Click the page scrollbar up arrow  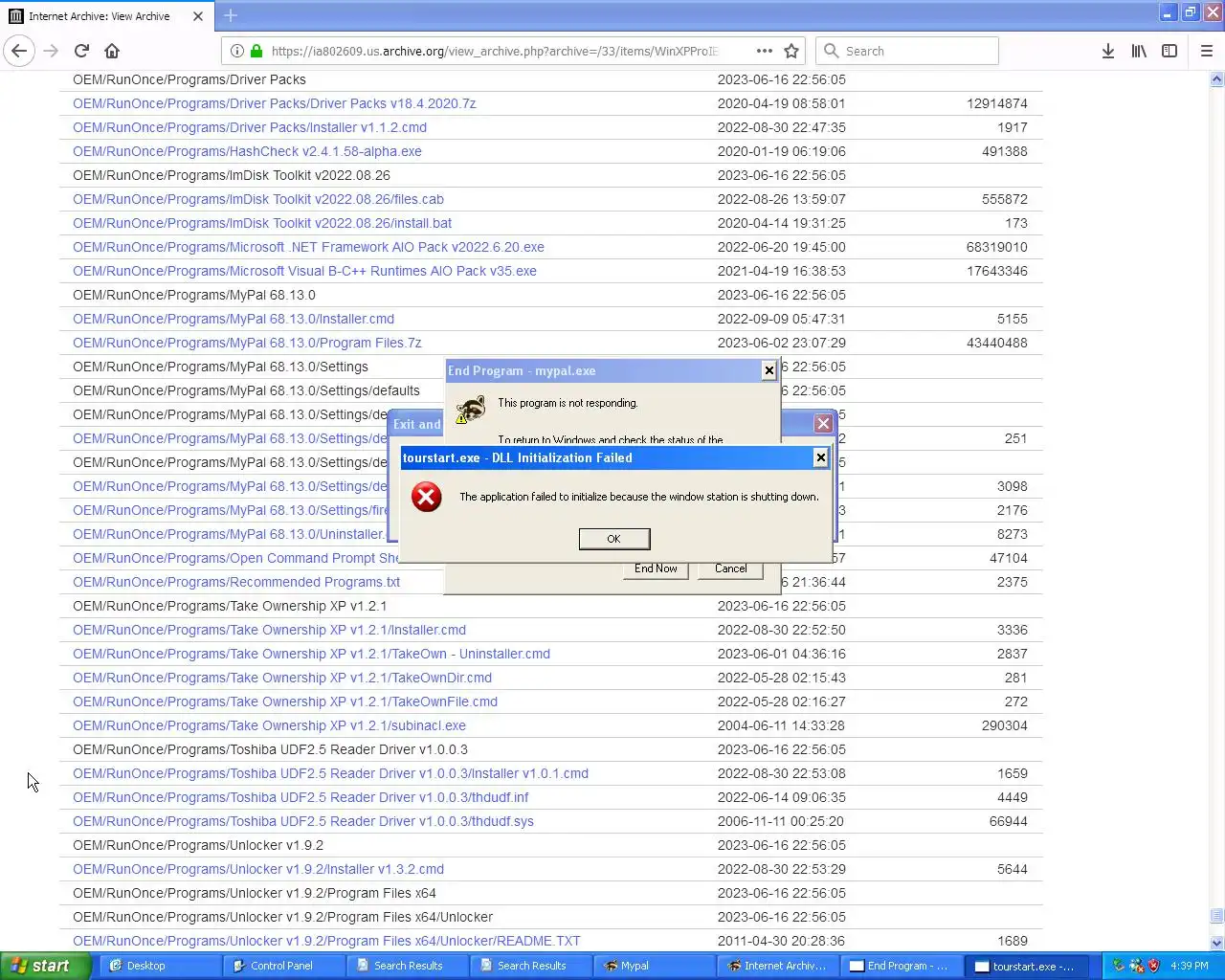click(1216, 79)
